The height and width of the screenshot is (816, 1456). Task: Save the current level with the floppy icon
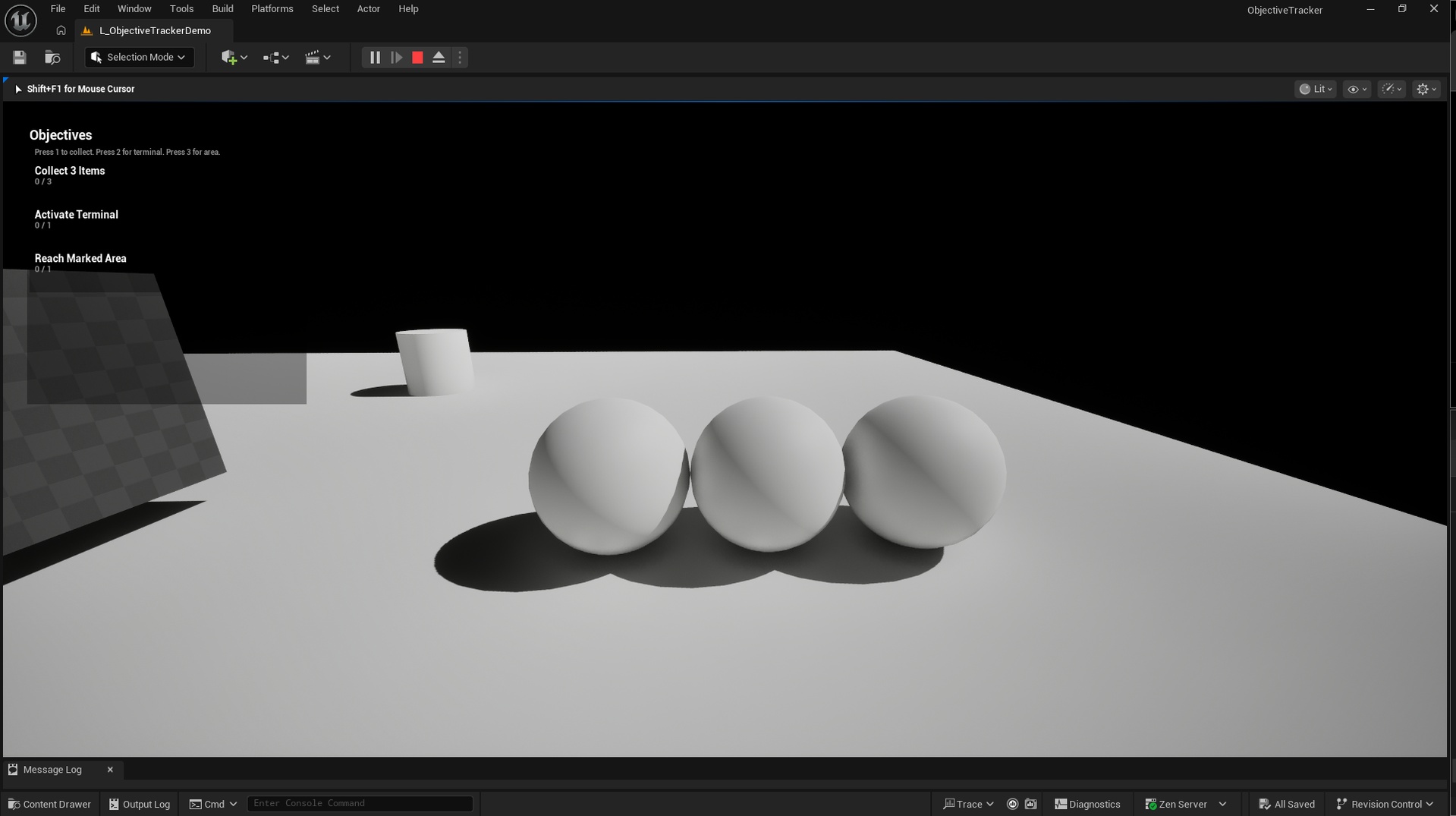pyautogui.click(x=20, y=58)
